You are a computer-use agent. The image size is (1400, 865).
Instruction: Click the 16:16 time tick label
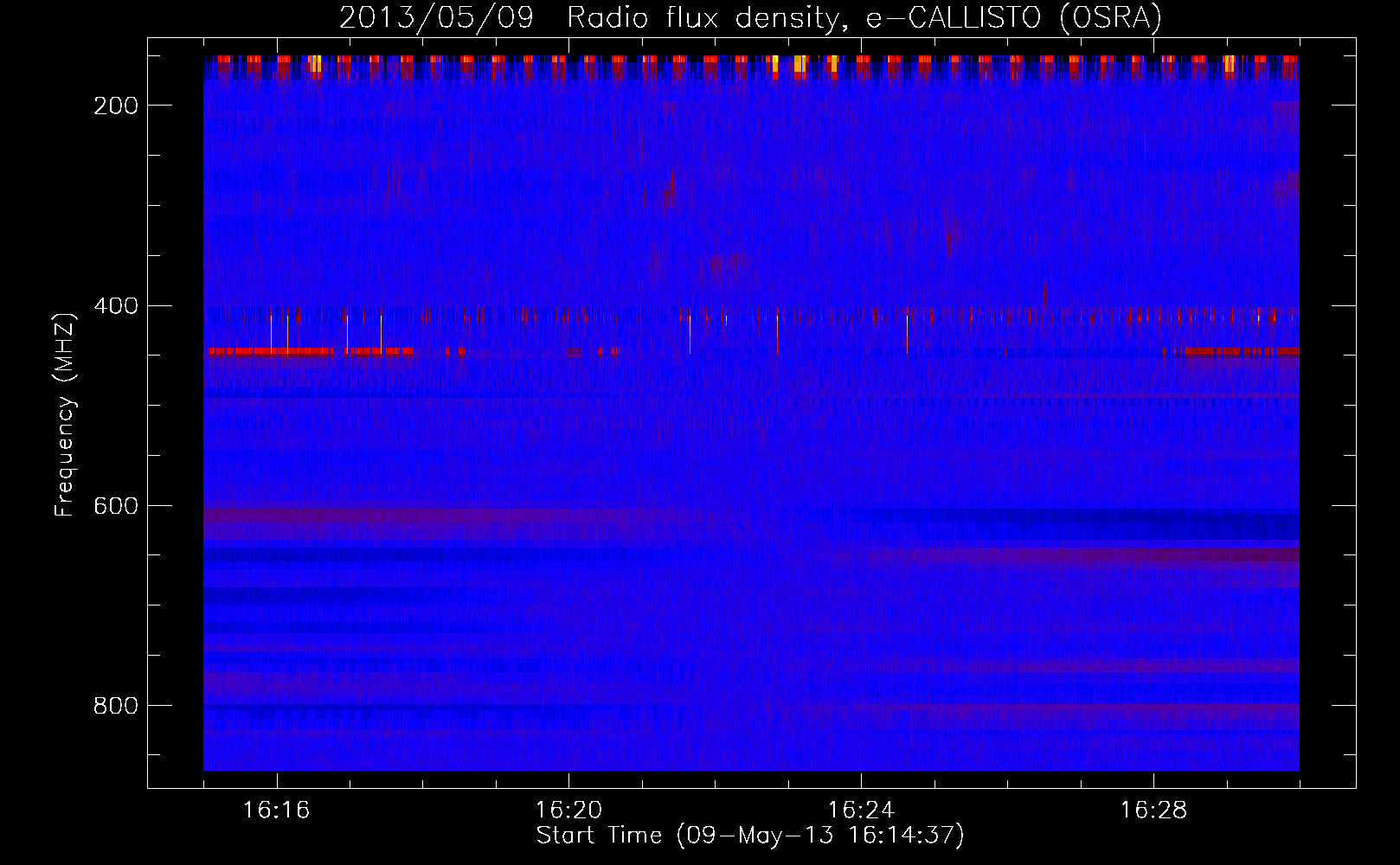(x=276, y=811)
